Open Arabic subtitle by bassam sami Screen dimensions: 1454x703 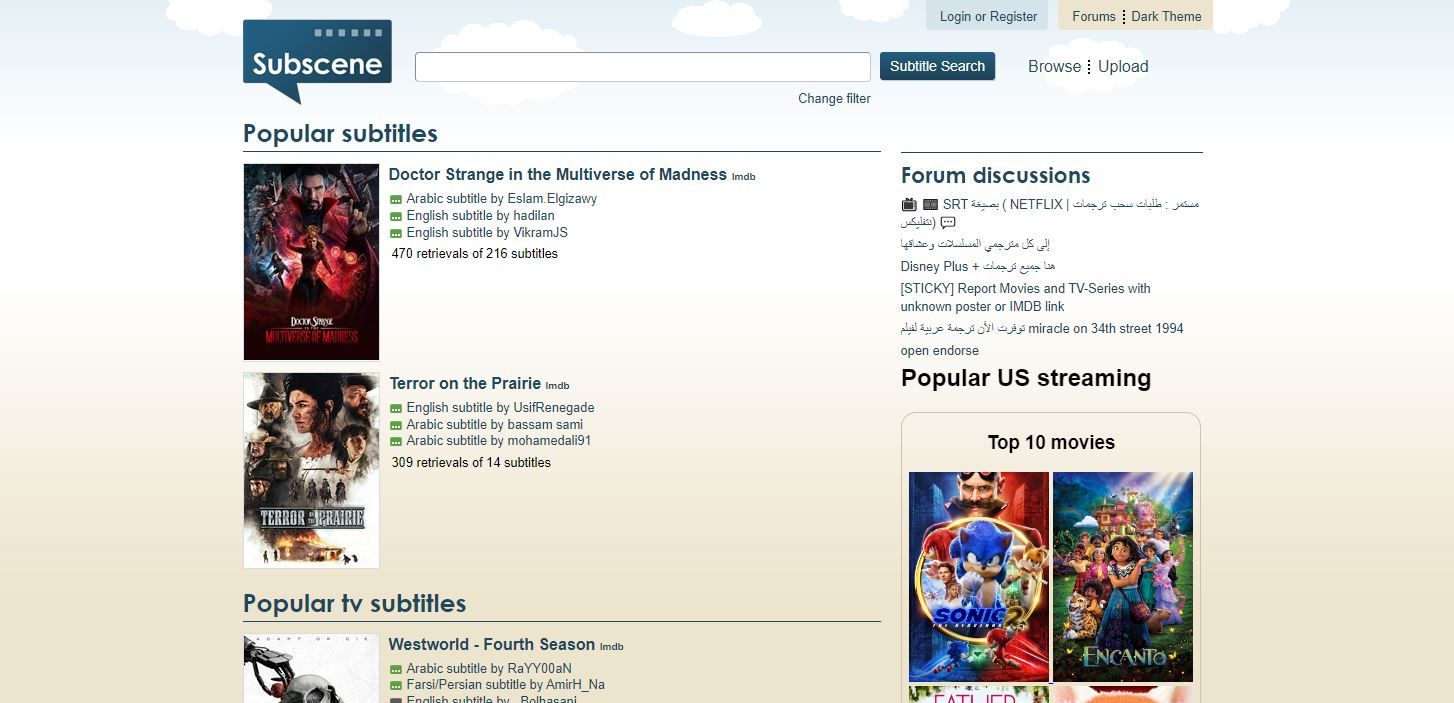click(494, 425)
